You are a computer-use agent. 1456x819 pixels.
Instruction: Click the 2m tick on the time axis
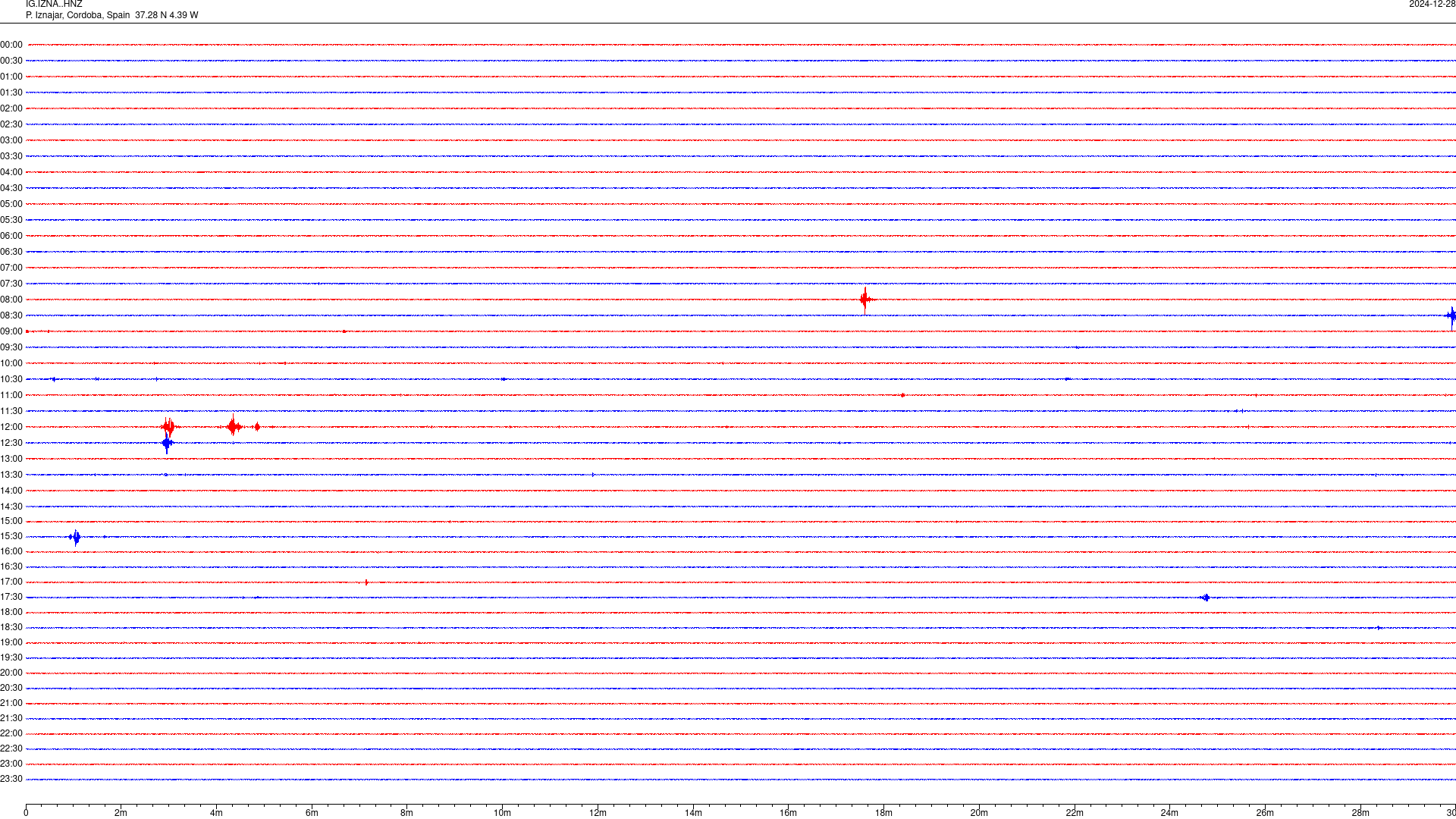point(121,813)
